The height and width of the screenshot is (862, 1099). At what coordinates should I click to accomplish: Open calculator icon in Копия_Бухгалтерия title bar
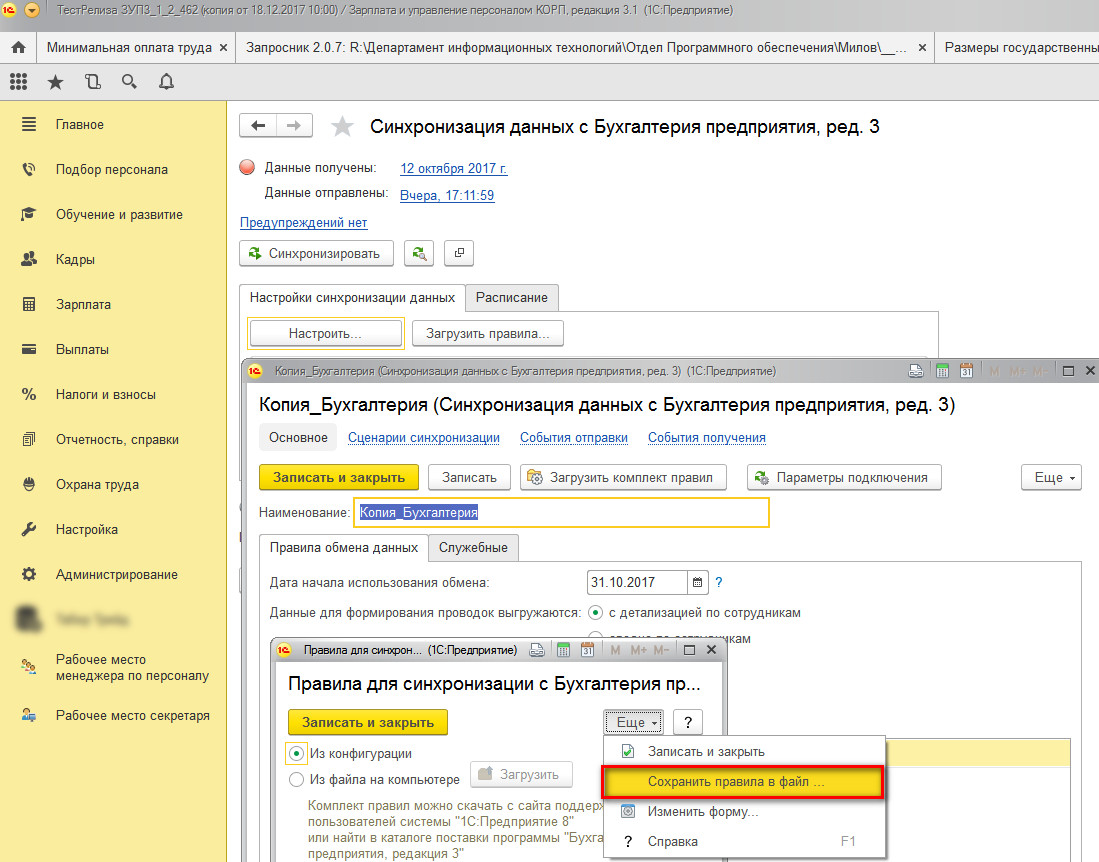(942, 371)
